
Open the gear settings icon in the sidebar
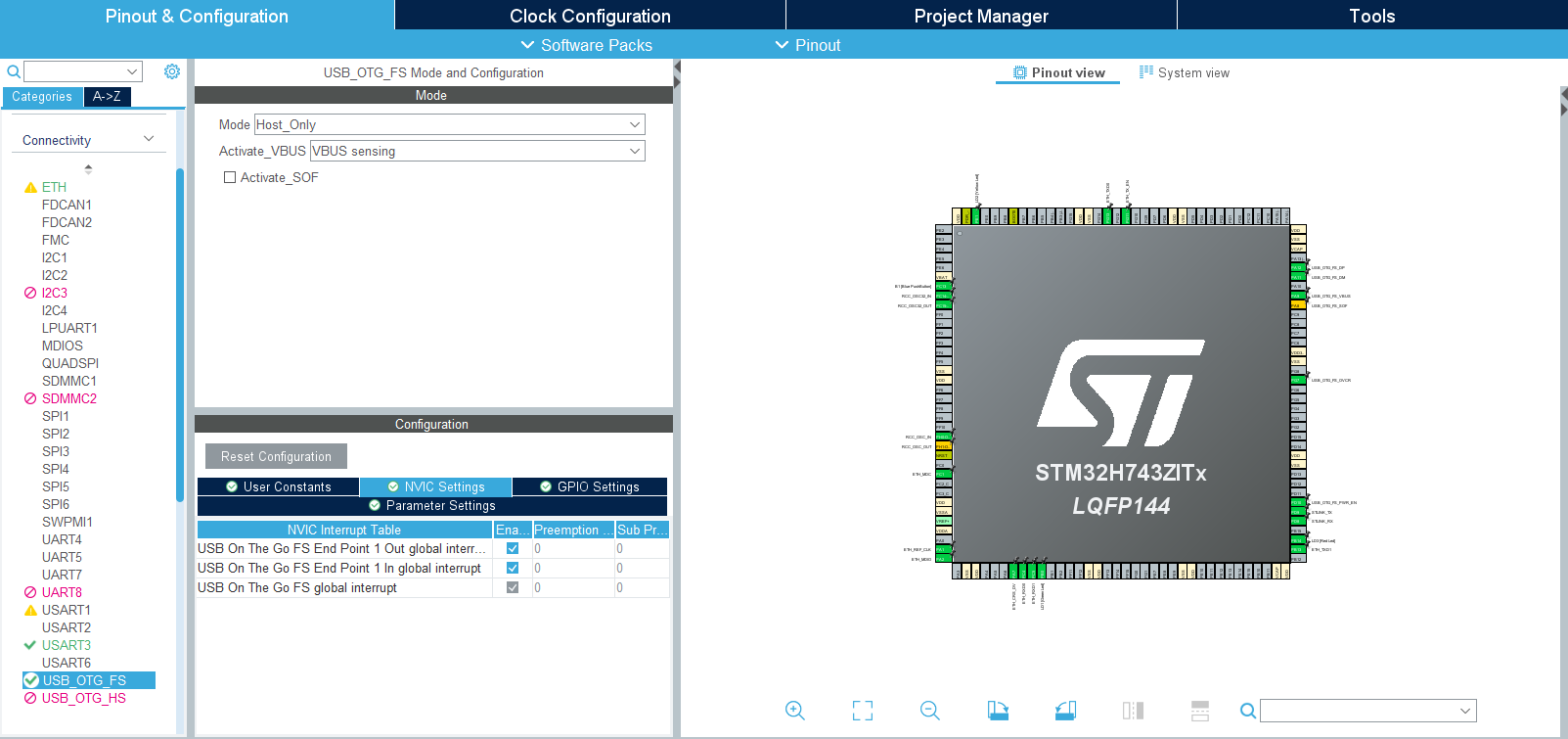click(172, 71)
